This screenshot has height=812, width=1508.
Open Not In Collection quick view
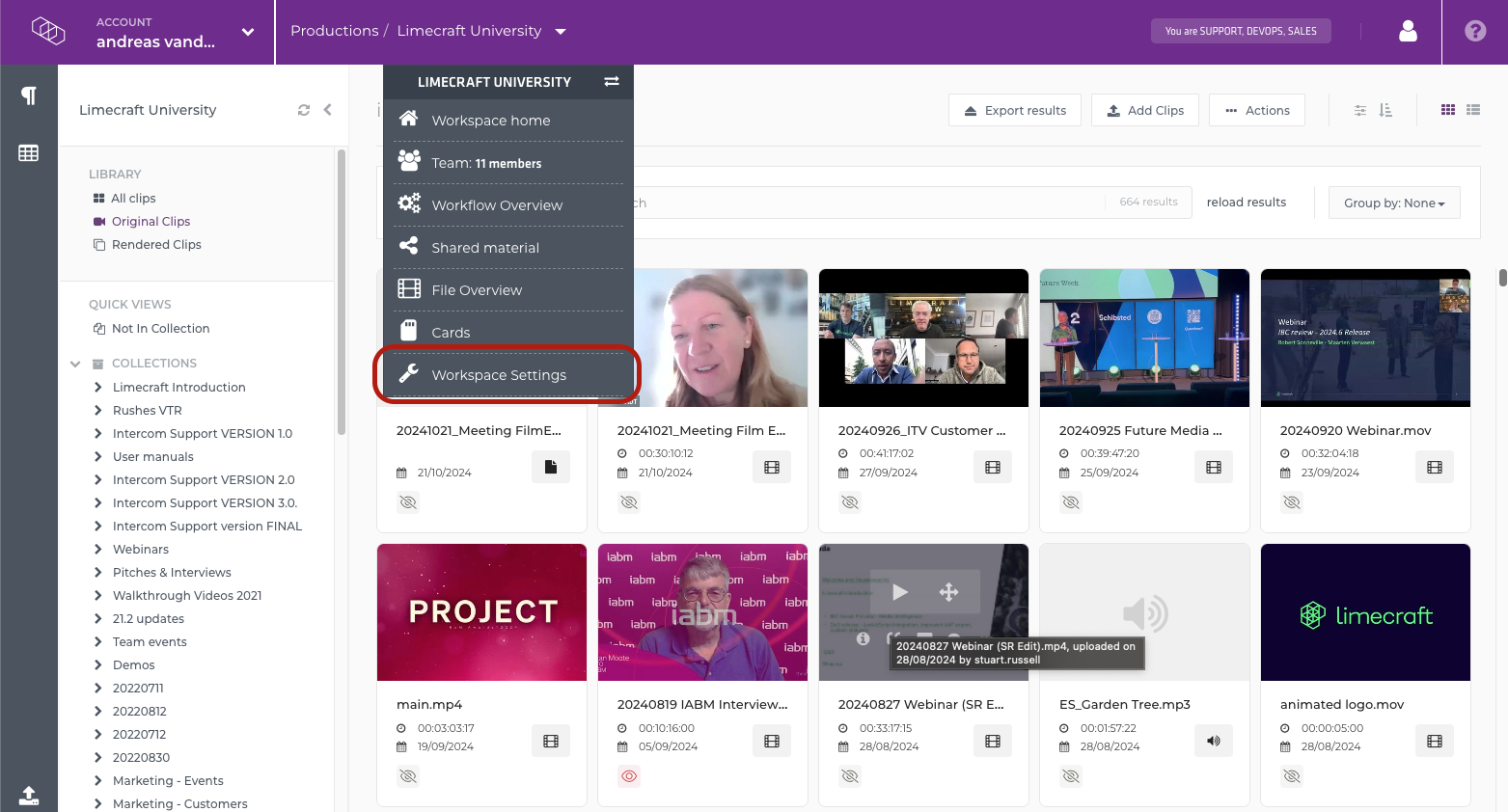[x=160, y=328]
